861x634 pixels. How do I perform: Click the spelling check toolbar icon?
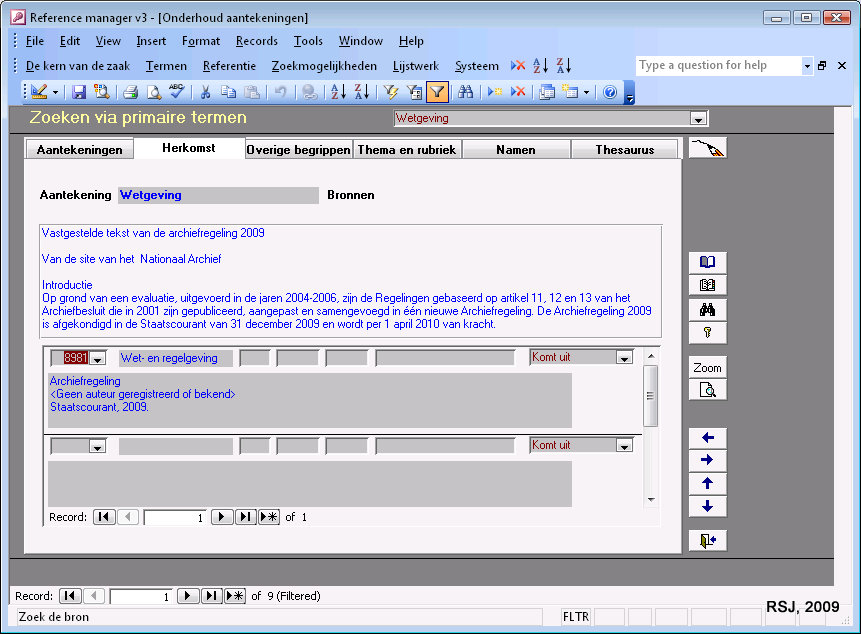pyautogui.click(x=177, y=92)
